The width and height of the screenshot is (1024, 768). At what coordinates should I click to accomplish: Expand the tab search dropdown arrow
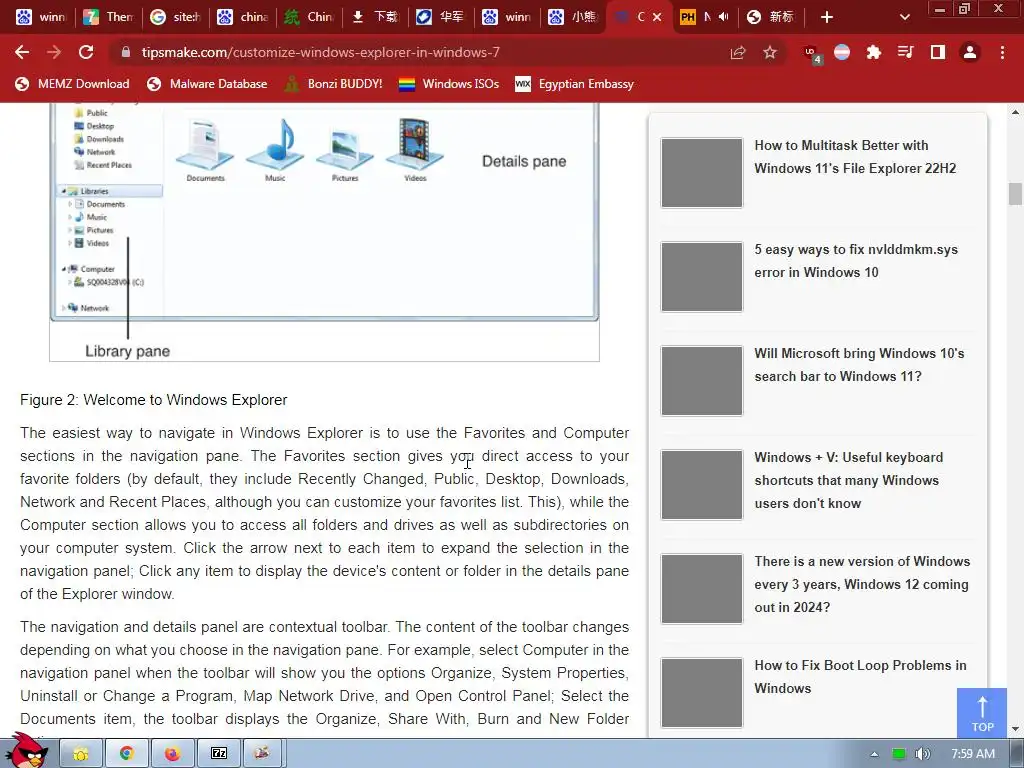click(904, 17)
